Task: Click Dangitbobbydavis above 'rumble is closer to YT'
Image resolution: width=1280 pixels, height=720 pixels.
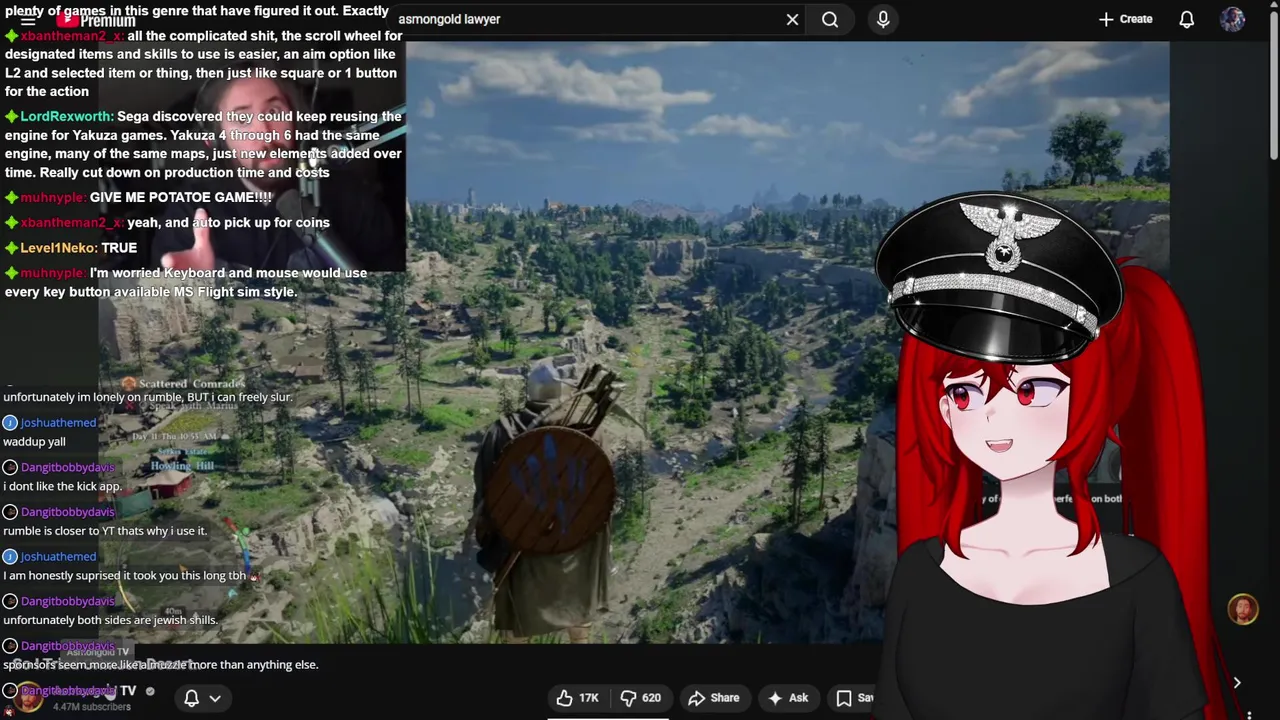Action: coord(67,512)
